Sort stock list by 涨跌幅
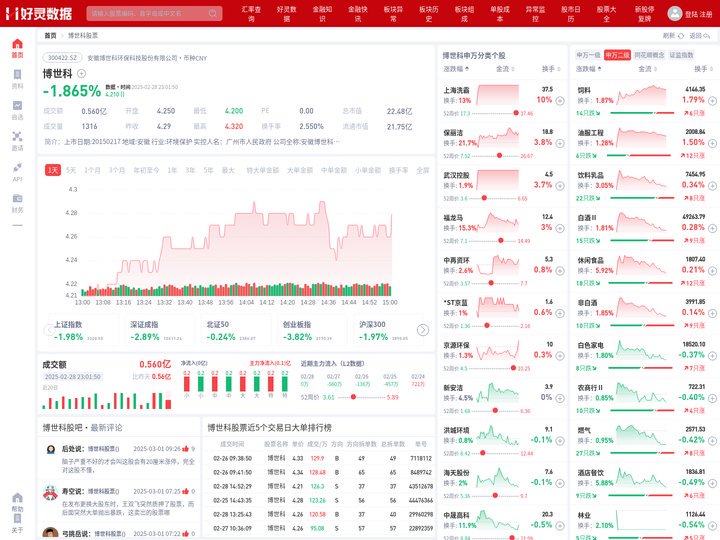The height and width of the screenshot is (540, 720). tap(456, 69)
